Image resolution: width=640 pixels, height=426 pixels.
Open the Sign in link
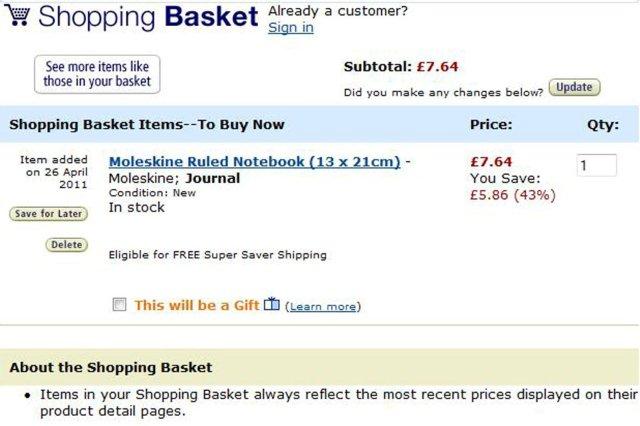click(x=291, y=28)
